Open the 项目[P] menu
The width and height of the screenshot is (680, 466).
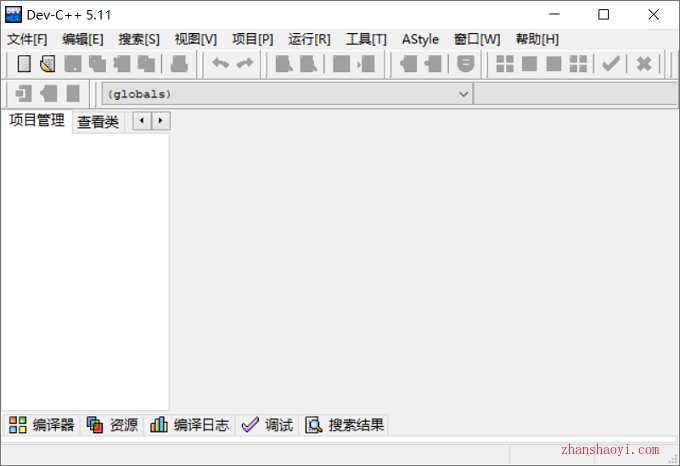tap(252, 39)
